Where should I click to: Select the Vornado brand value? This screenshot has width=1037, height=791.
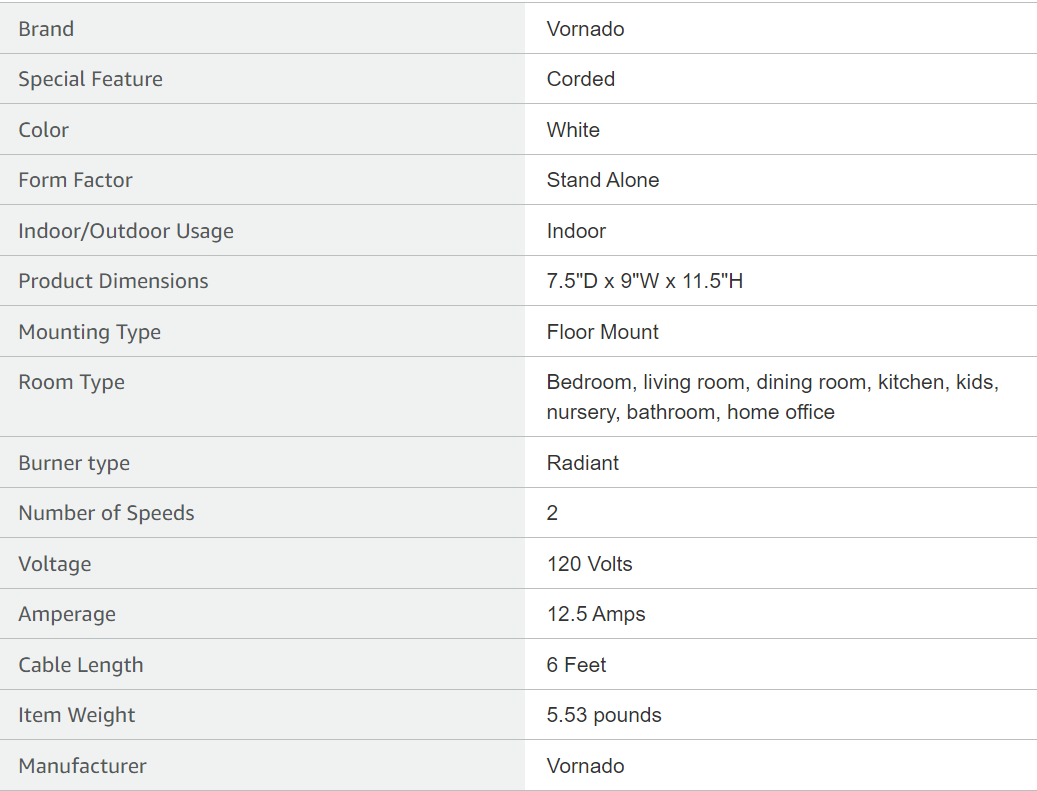click(x=585, y=29)
